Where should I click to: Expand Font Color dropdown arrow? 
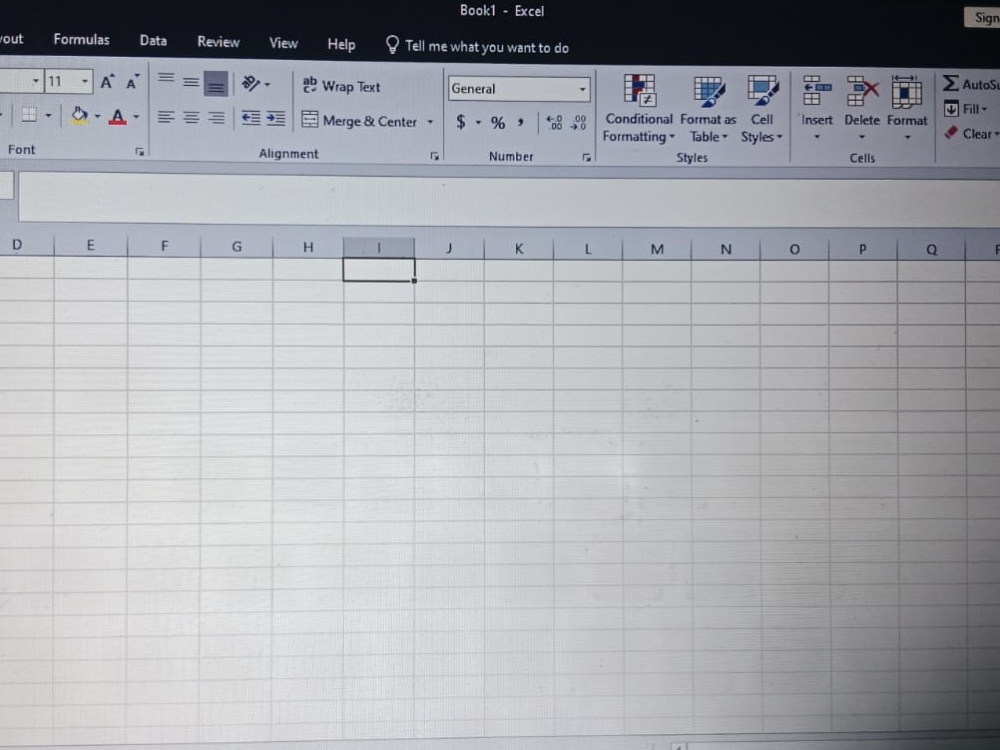(x=136, y=117)
